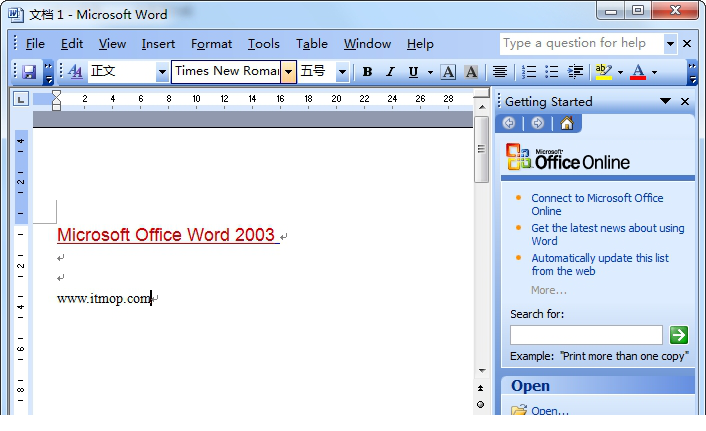
Task: Apply the yellow highlight color
Action: pyautogui.click(x=603, y=72)
